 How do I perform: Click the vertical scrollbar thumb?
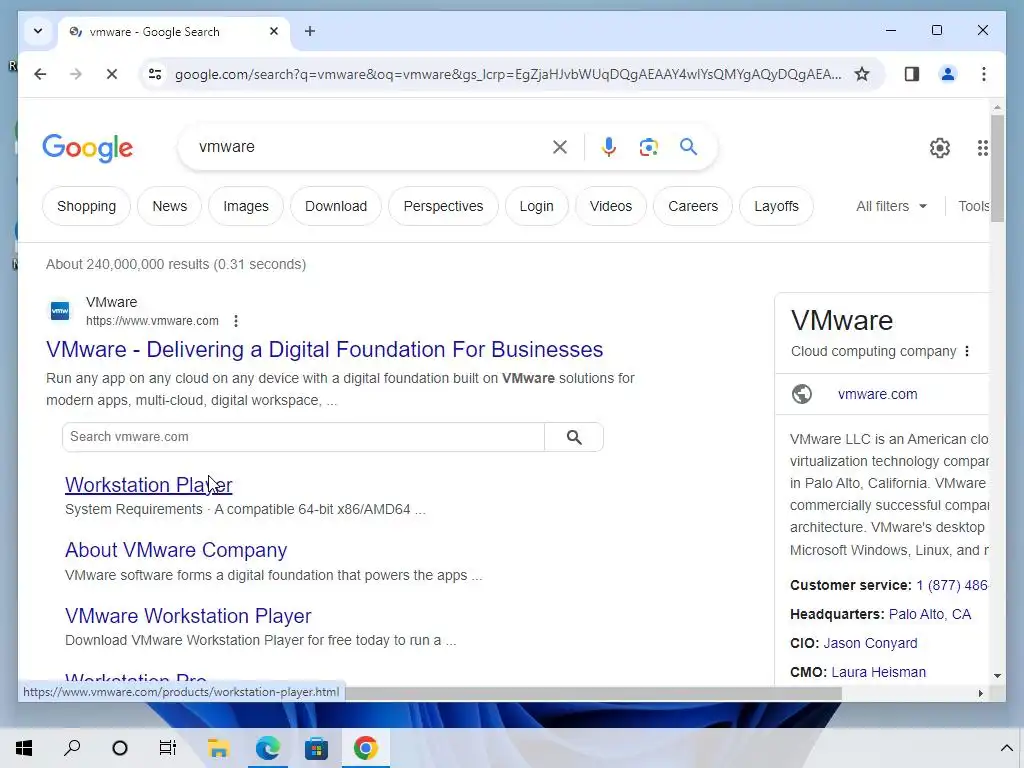click(x=997, y=168)
